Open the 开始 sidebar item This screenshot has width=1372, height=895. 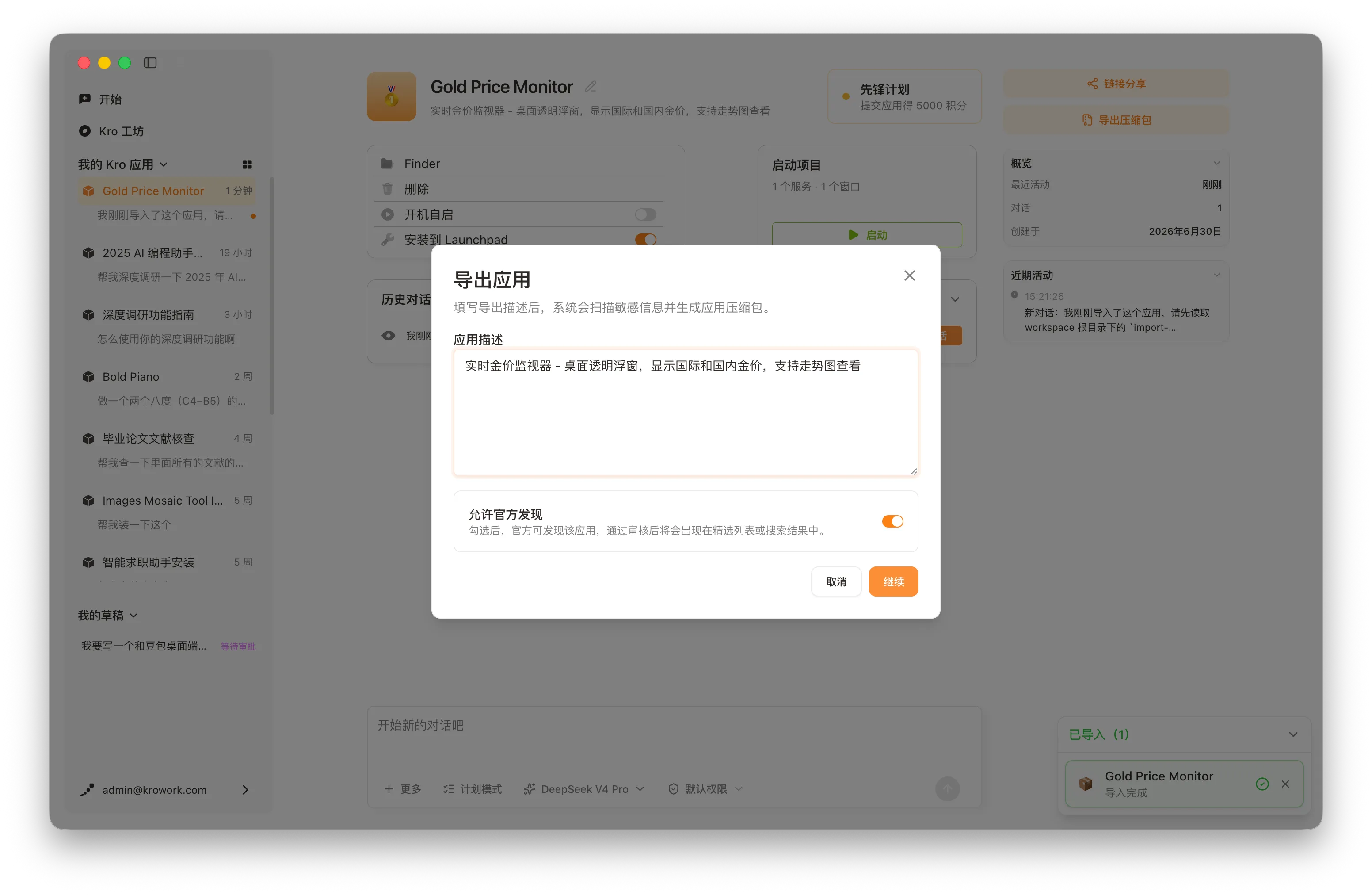pyautogui.click(x=167, y=99)
